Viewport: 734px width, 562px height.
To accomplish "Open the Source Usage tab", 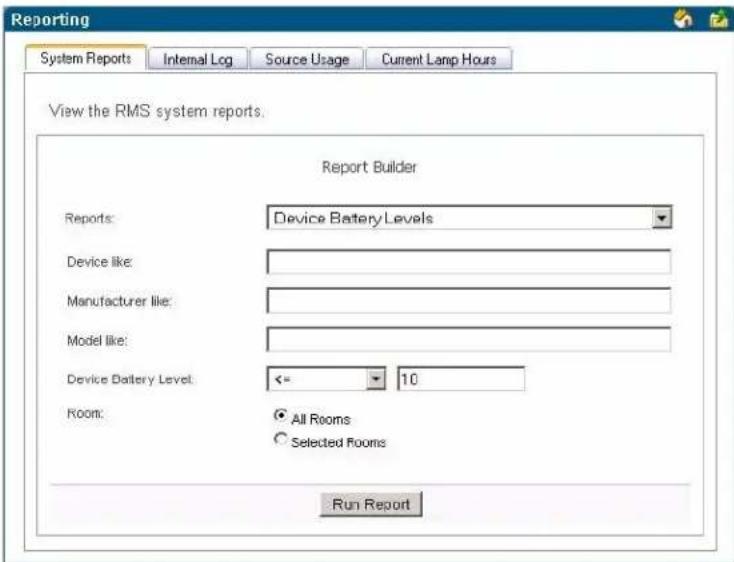I will (307, 59).
